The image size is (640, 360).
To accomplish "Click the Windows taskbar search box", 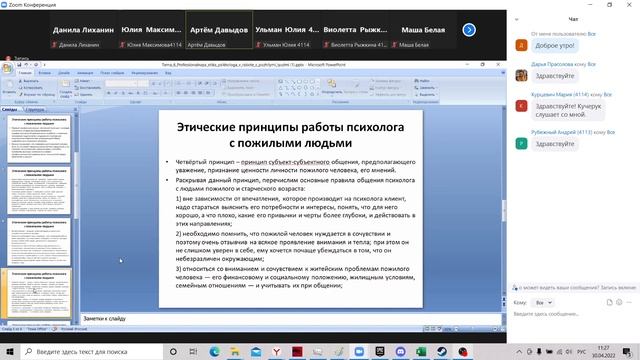I will click(x=92, y=351).
